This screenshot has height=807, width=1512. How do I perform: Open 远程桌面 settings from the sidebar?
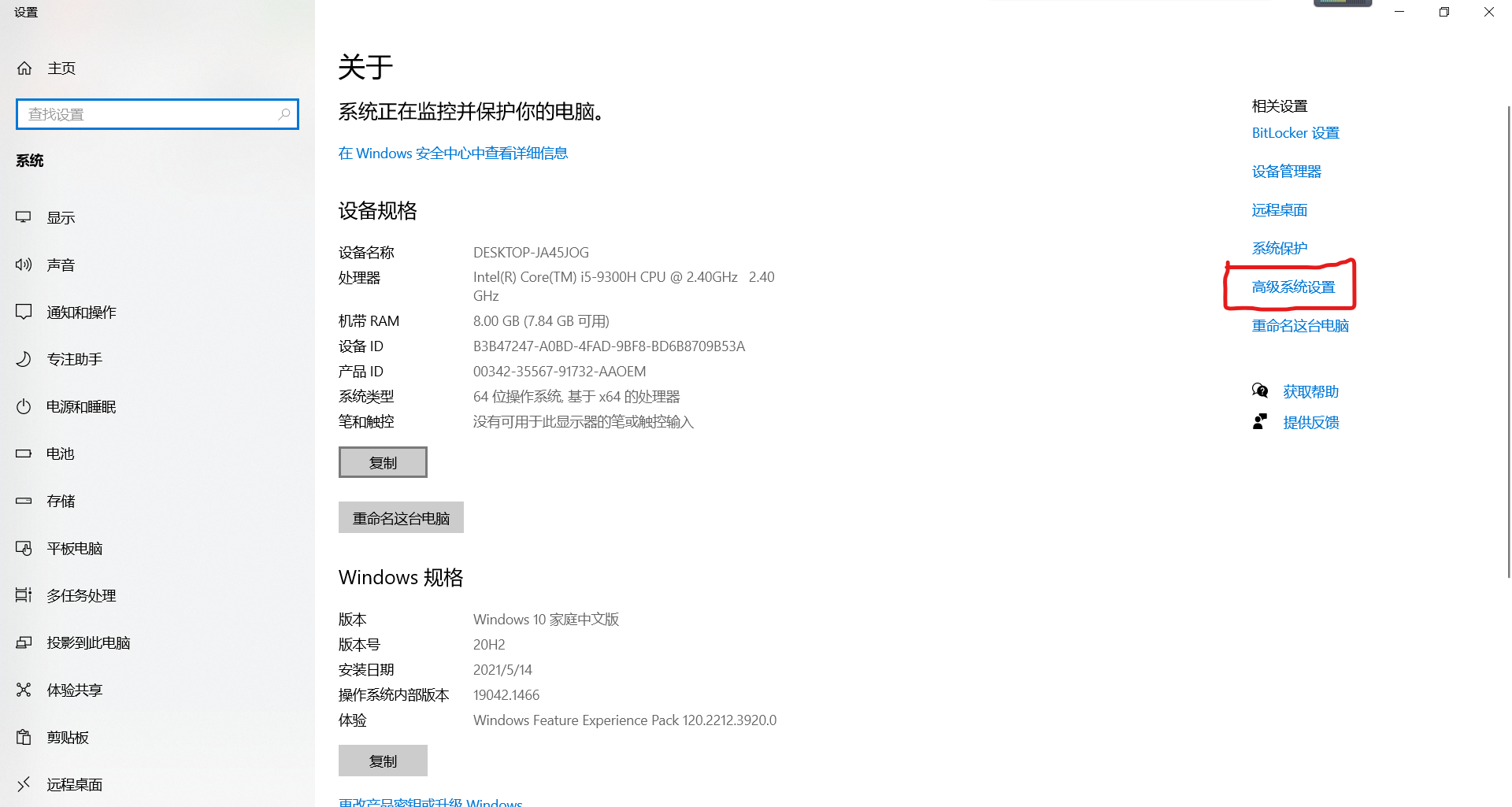tap(75, 784)
